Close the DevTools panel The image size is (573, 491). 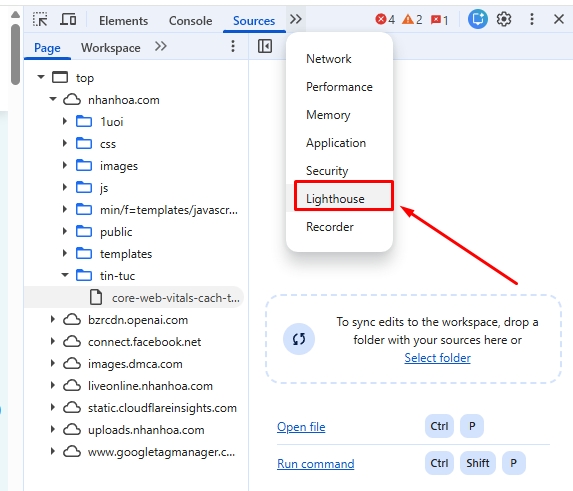tap(559, 19)
